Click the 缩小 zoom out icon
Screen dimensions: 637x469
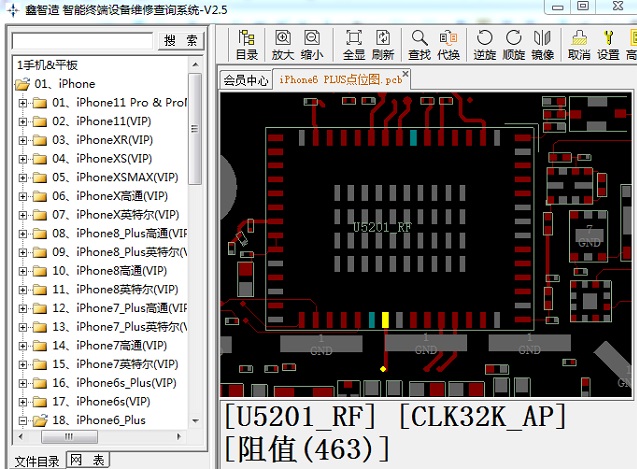point(312,45)
